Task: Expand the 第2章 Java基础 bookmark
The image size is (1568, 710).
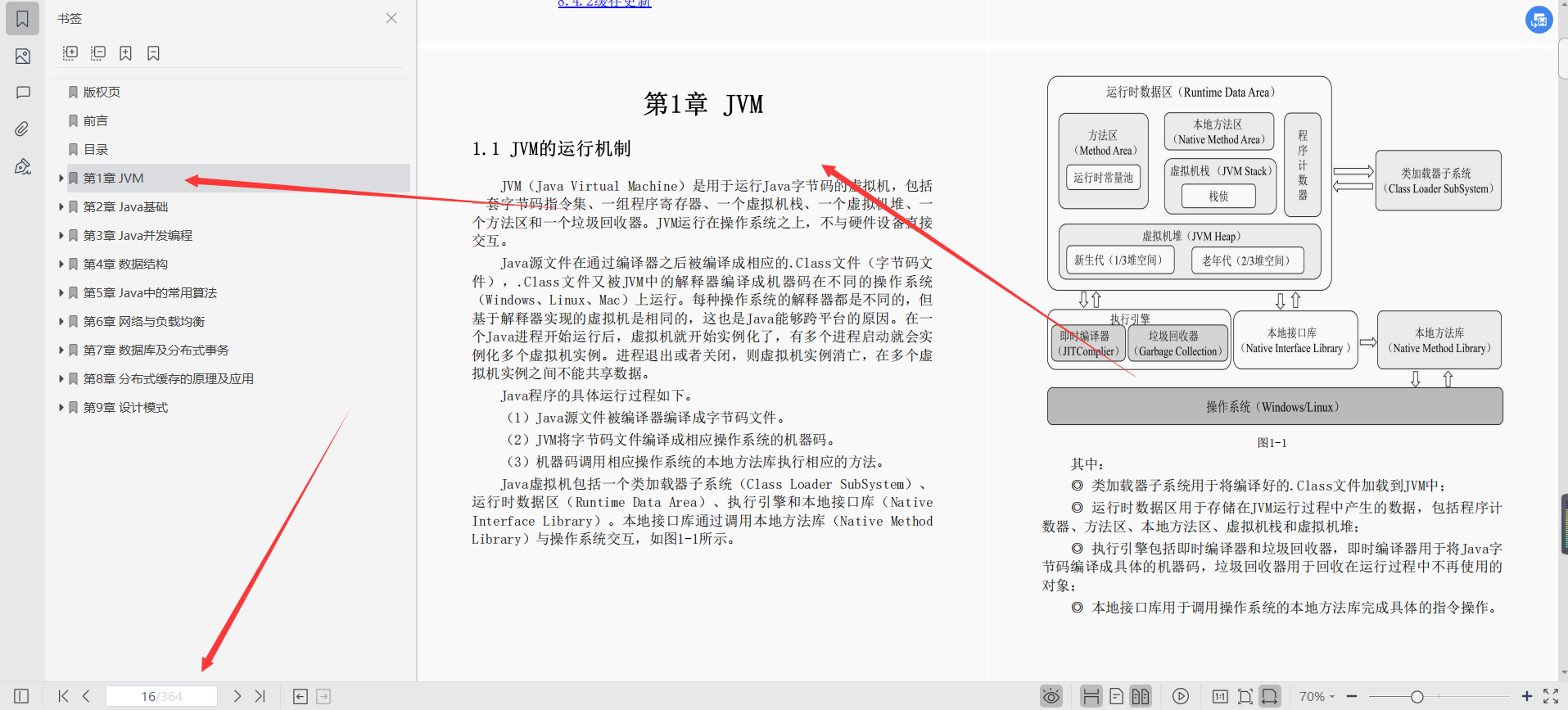Action: [61, 206]
